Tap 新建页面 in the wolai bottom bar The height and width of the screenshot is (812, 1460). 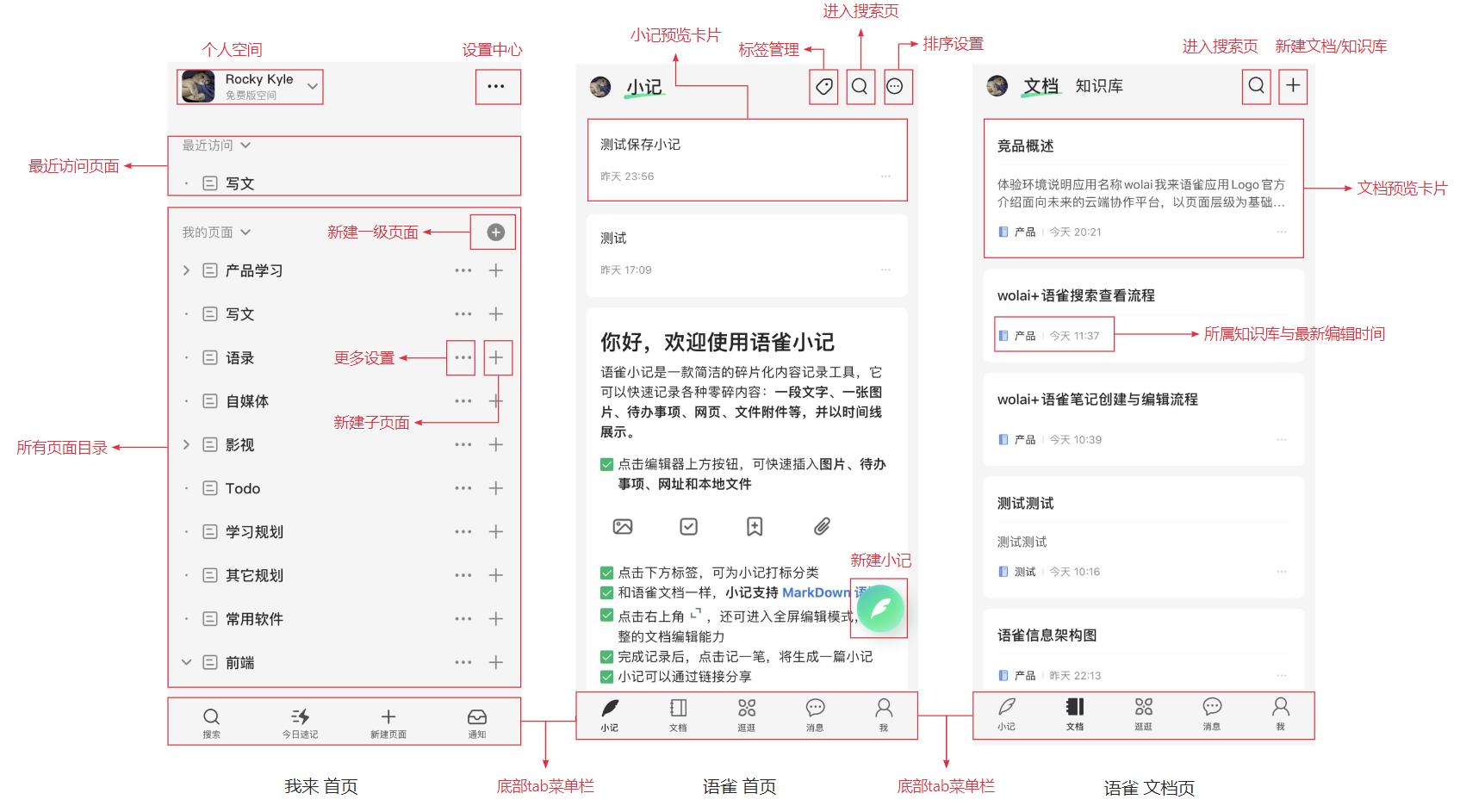[x=388, y=722]
